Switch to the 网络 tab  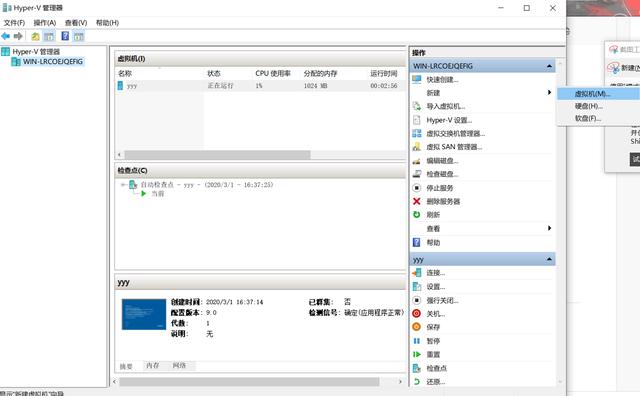coord(179,365)
